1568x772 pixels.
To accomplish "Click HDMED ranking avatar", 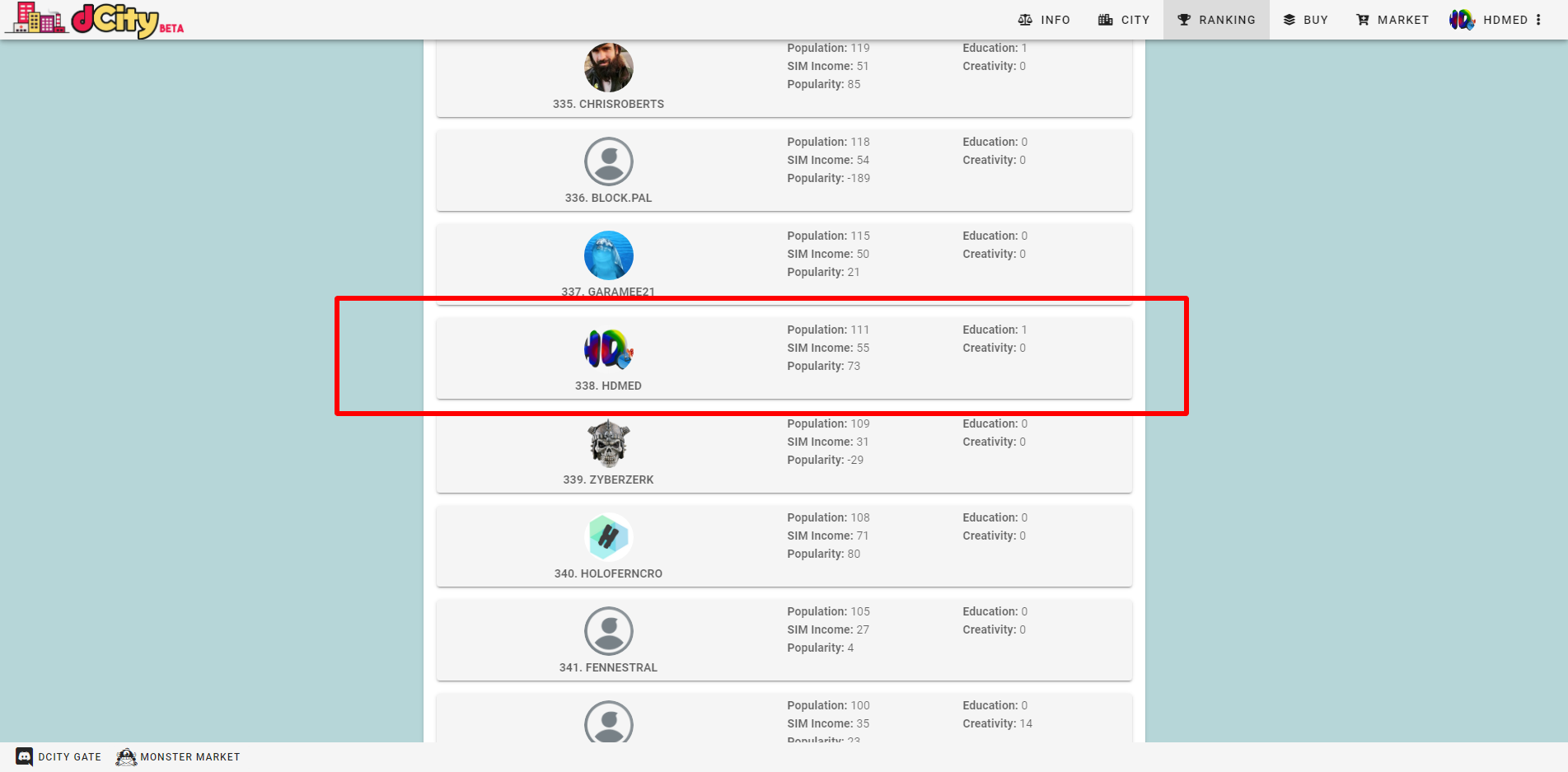I will [609, 349].
